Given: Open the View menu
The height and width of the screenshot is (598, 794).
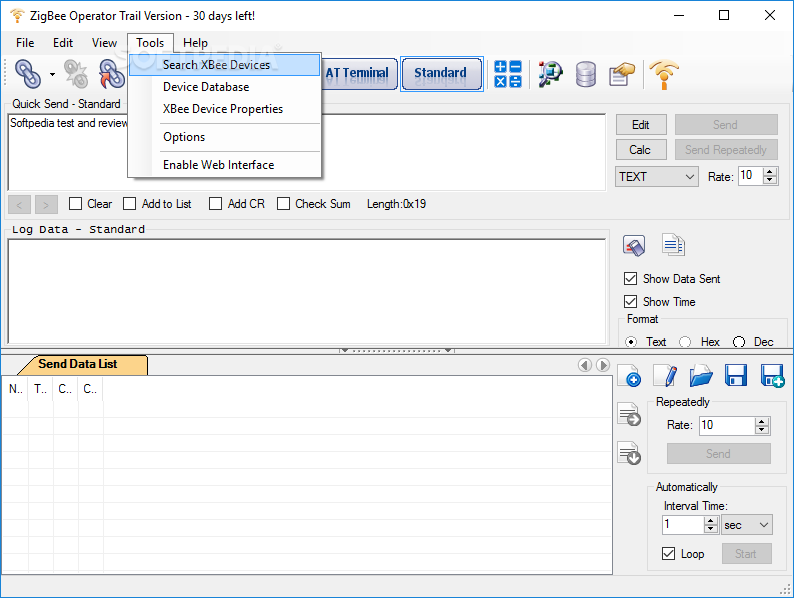Looking at the screenshot, I should pyautogui.click(x=104, y=43).
